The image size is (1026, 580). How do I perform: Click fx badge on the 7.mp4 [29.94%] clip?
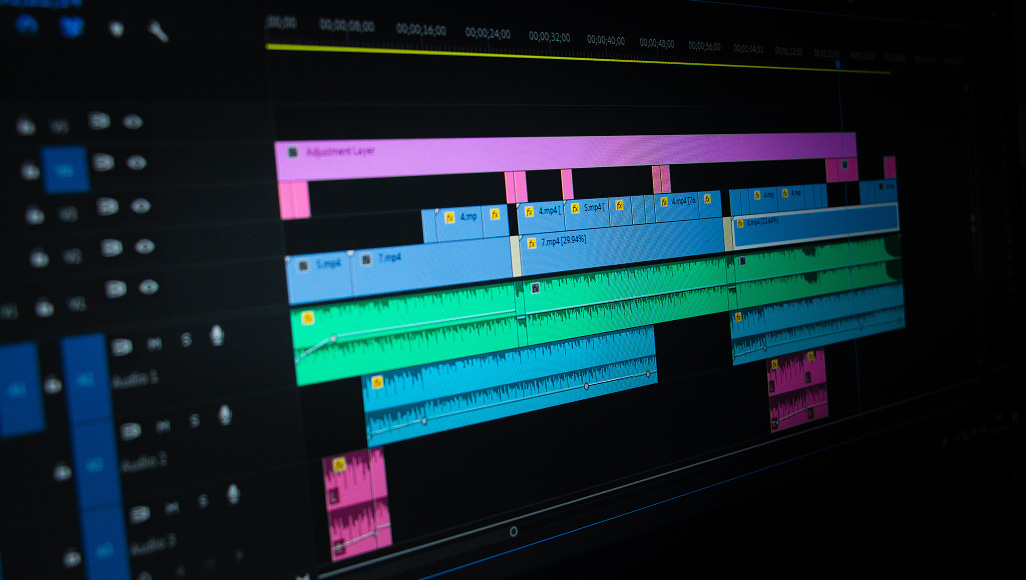[530, 243]
